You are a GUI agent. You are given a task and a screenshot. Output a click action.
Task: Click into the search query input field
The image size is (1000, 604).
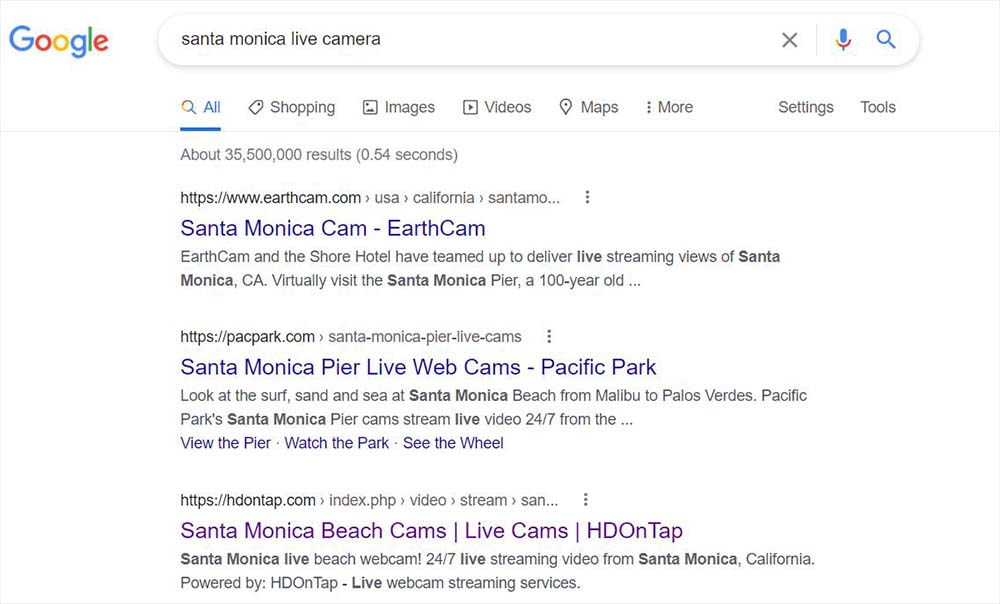click(x=470, y=40)
